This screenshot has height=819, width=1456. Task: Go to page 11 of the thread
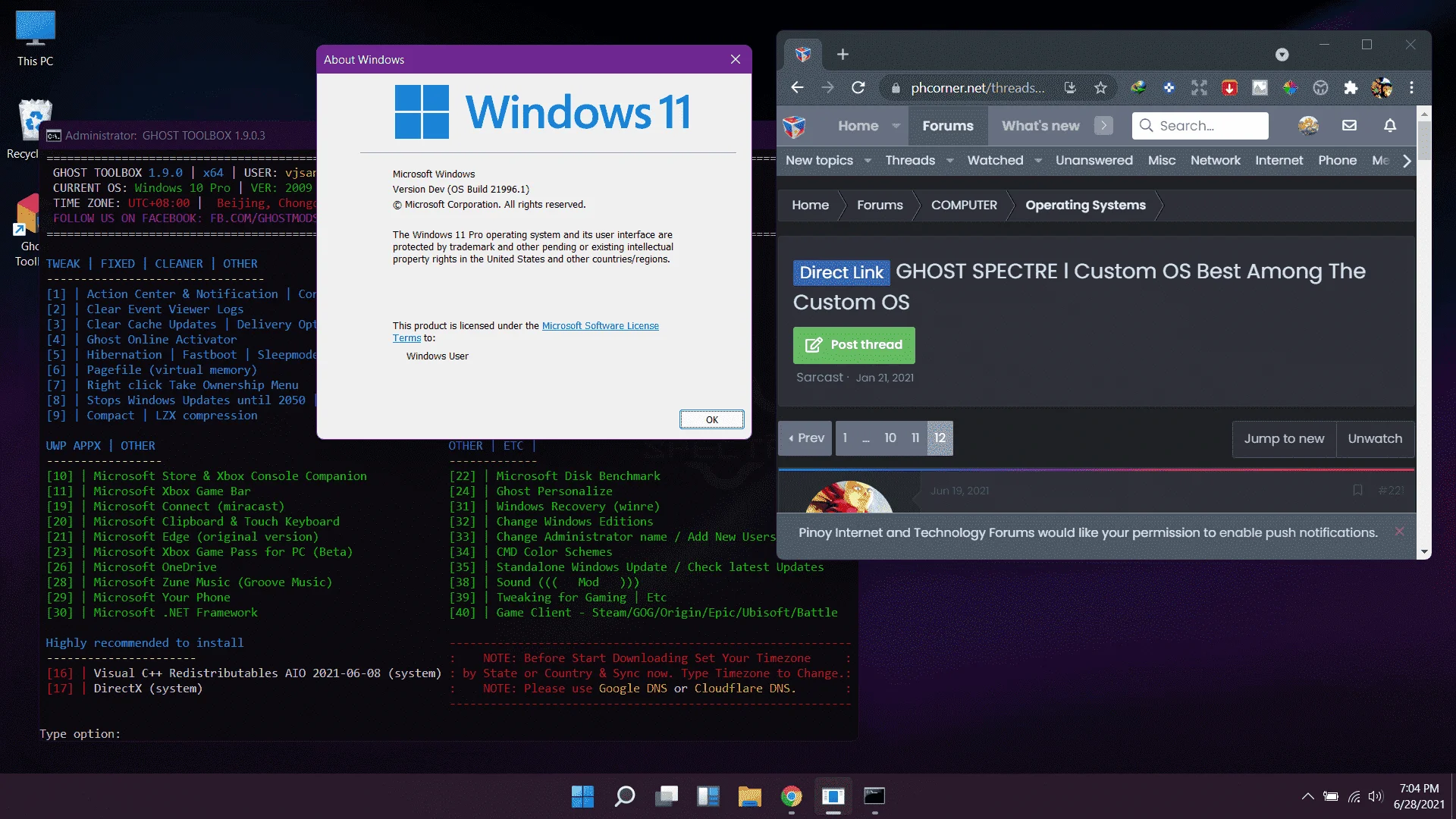(x=915, y=438)
